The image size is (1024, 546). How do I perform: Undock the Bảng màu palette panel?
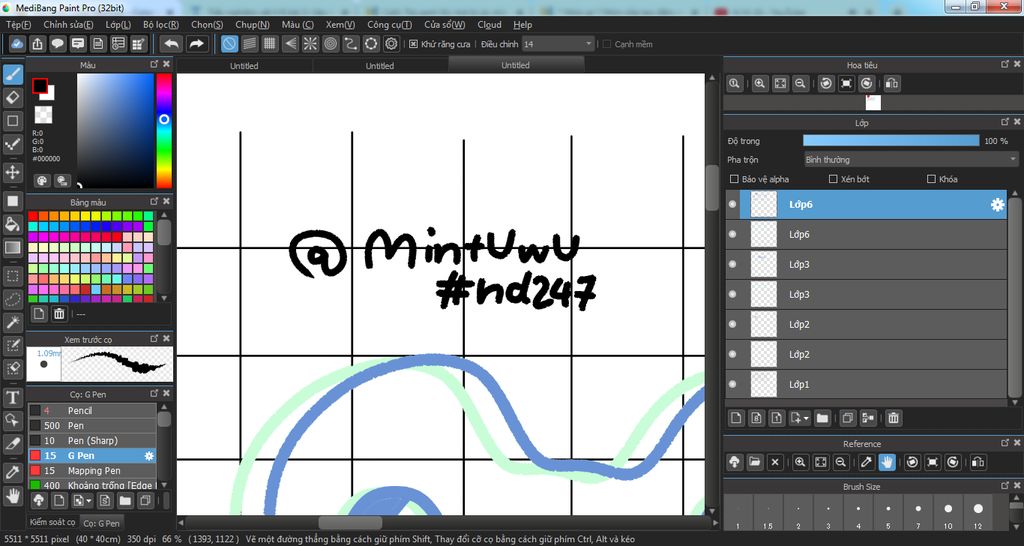[x=154, y=201]
